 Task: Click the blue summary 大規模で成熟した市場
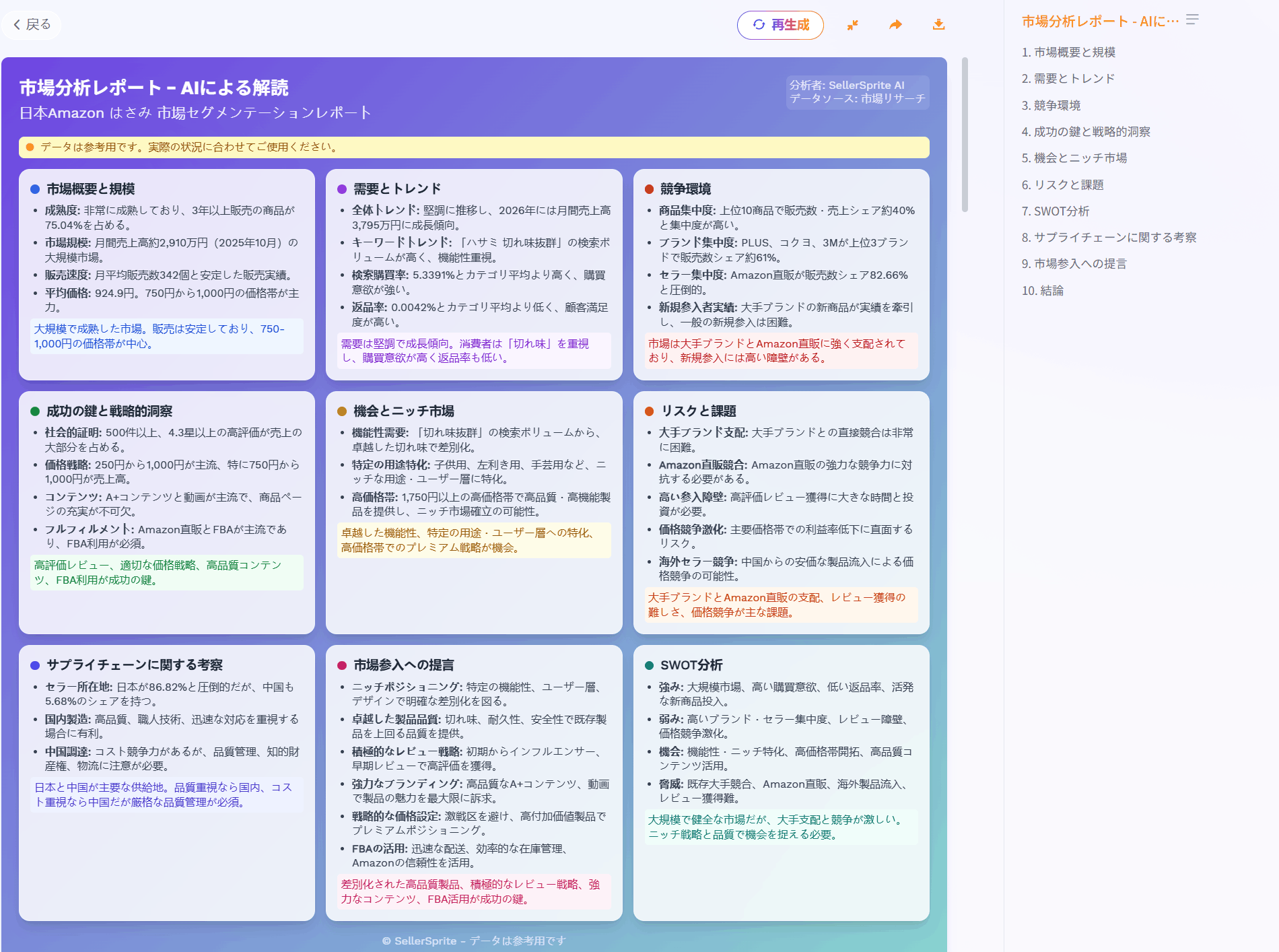pyautogui.click(x=167, y=336)
